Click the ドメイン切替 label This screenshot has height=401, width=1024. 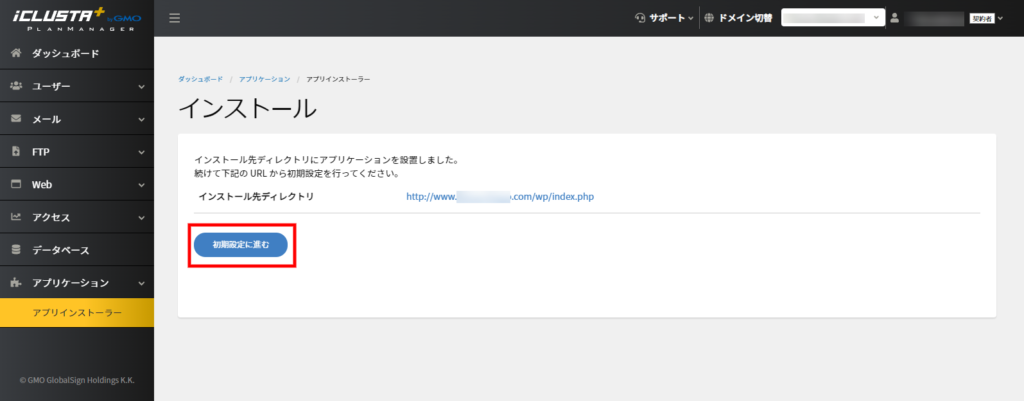(744, 18)
